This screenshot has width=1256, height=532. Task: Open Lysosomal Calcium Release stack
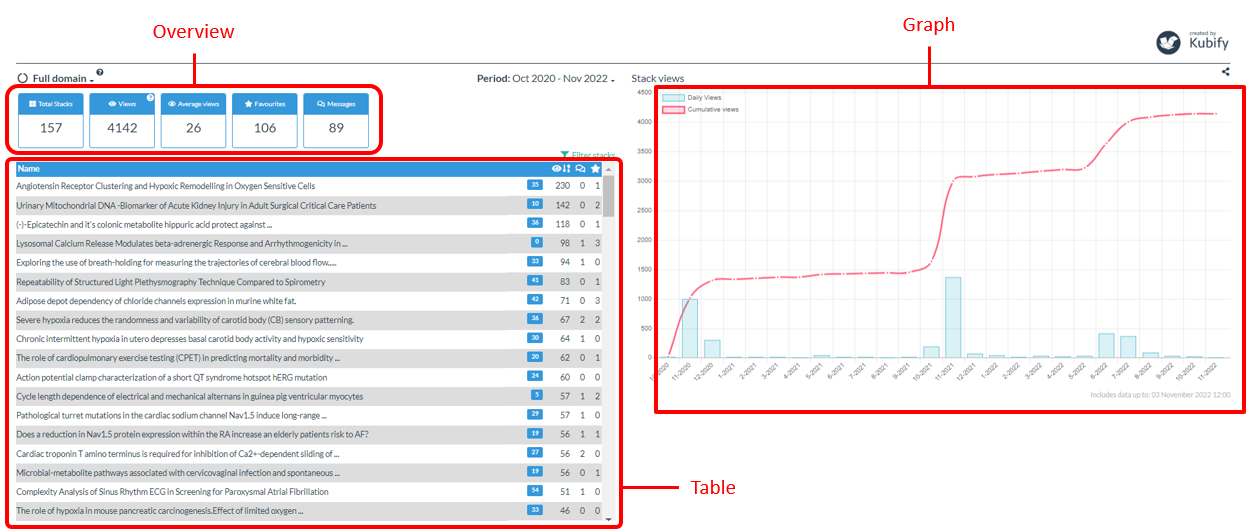182,243
